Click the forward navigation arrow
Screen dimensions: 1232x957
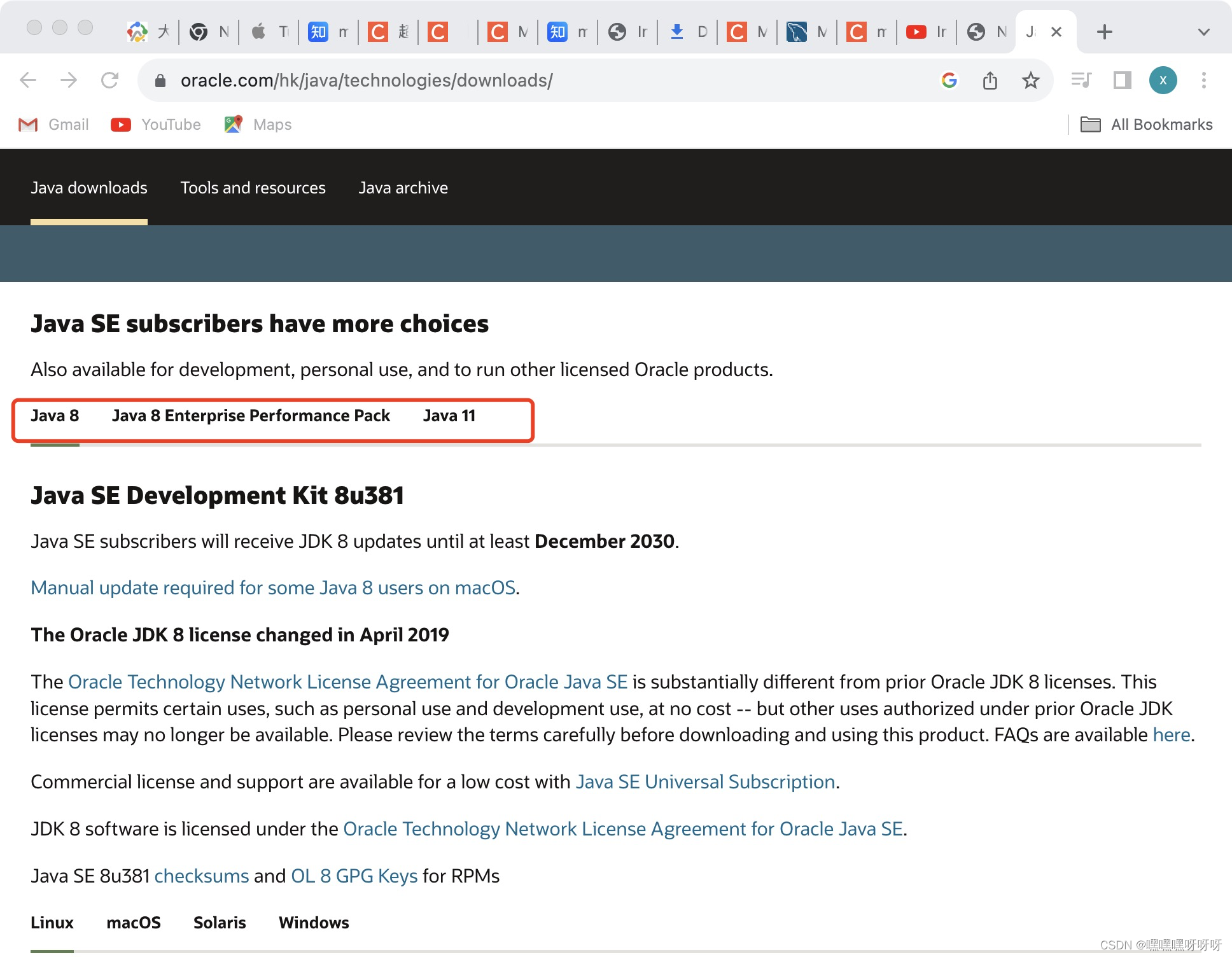[69, 80]
